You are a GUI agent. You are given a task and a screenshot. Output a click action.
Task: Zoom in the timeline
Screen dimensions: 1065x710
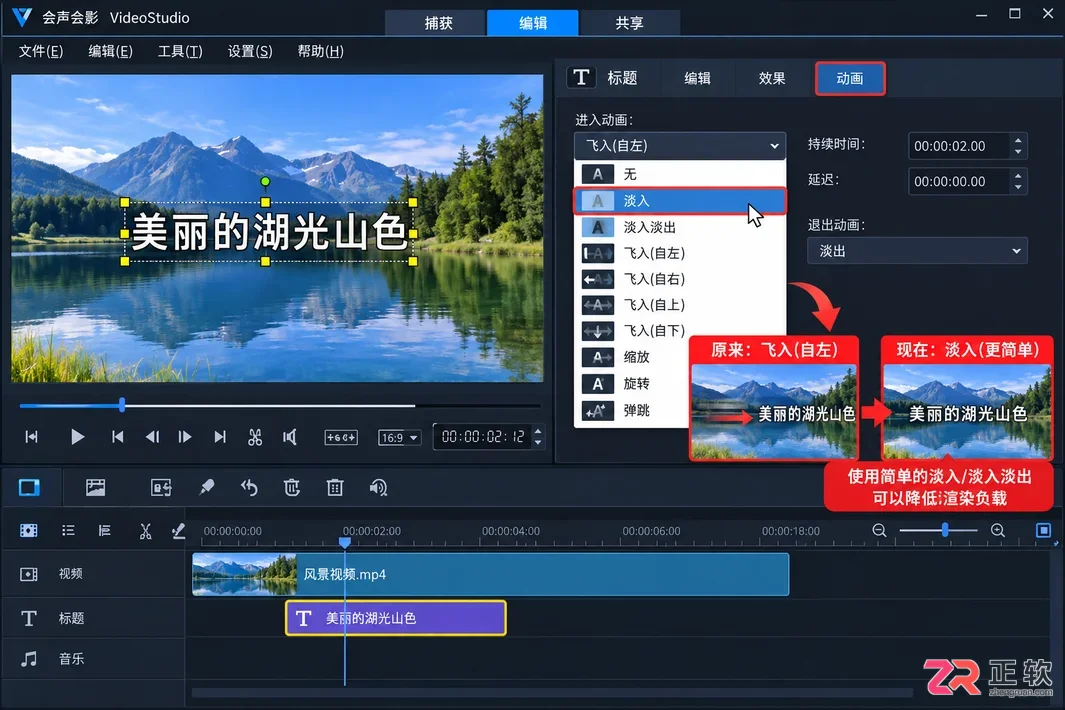click(x=998, y=530)
